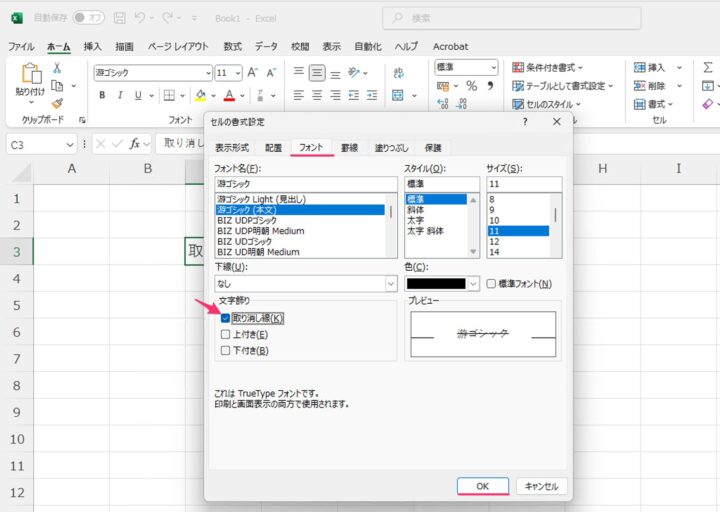
Task: Click the キャンセル button
Action: [x=541, y=486]
